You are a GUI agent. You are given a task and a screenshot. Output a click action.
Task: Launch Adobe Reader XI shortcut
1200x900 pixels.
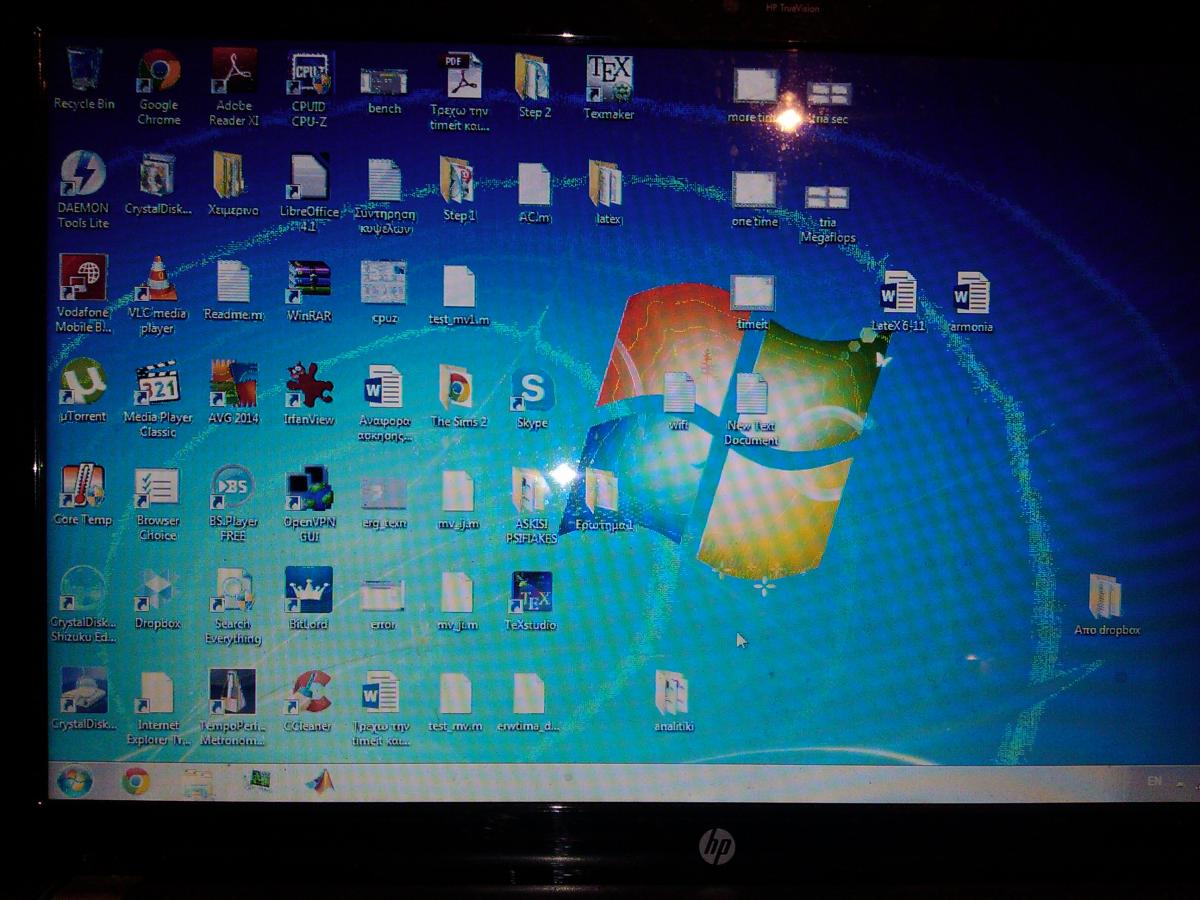pyautogui.click(x=234, y=71)
